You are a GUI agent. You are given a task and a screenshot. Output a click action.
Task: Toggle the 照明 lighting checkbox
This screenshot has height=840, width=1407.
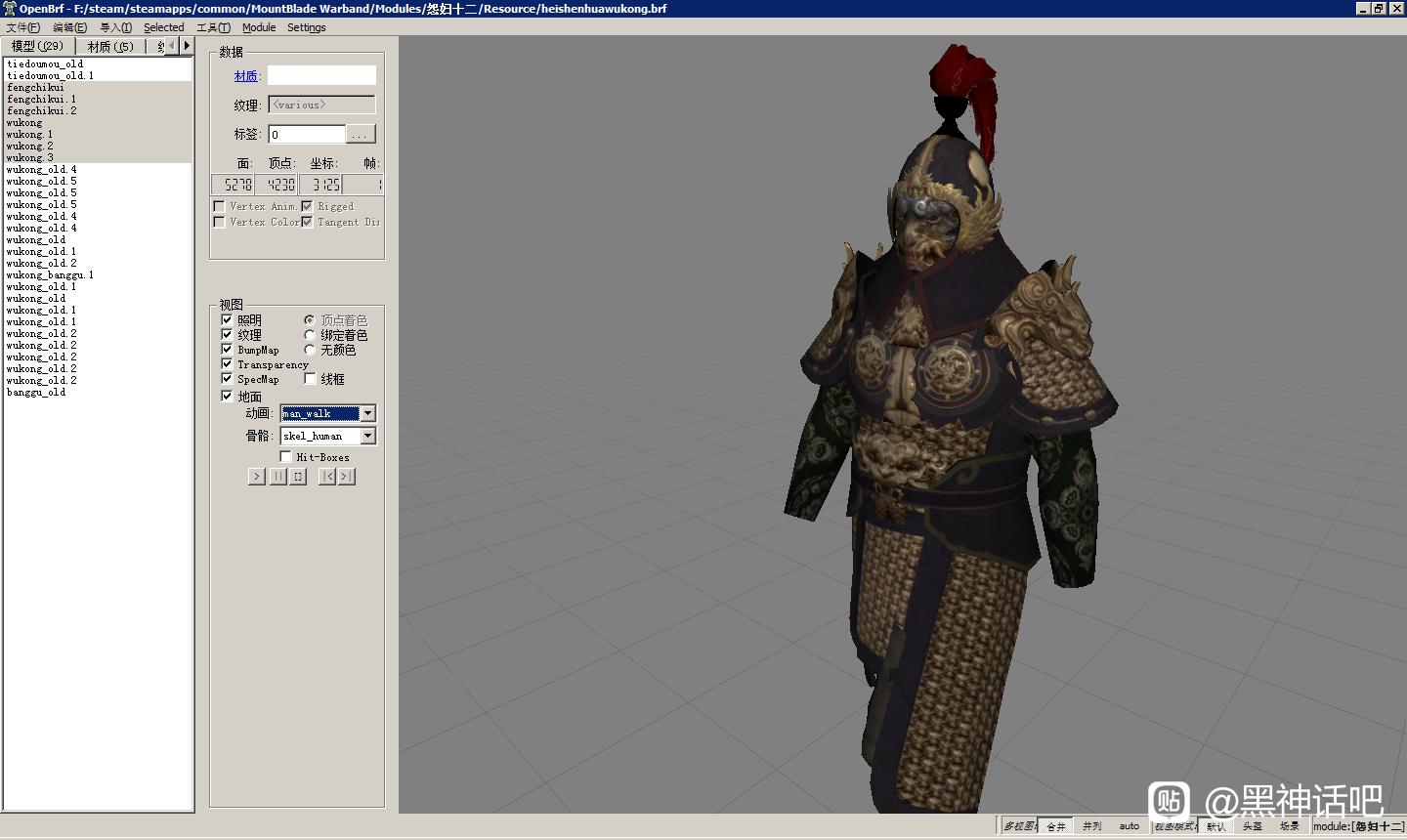(227, 320)
